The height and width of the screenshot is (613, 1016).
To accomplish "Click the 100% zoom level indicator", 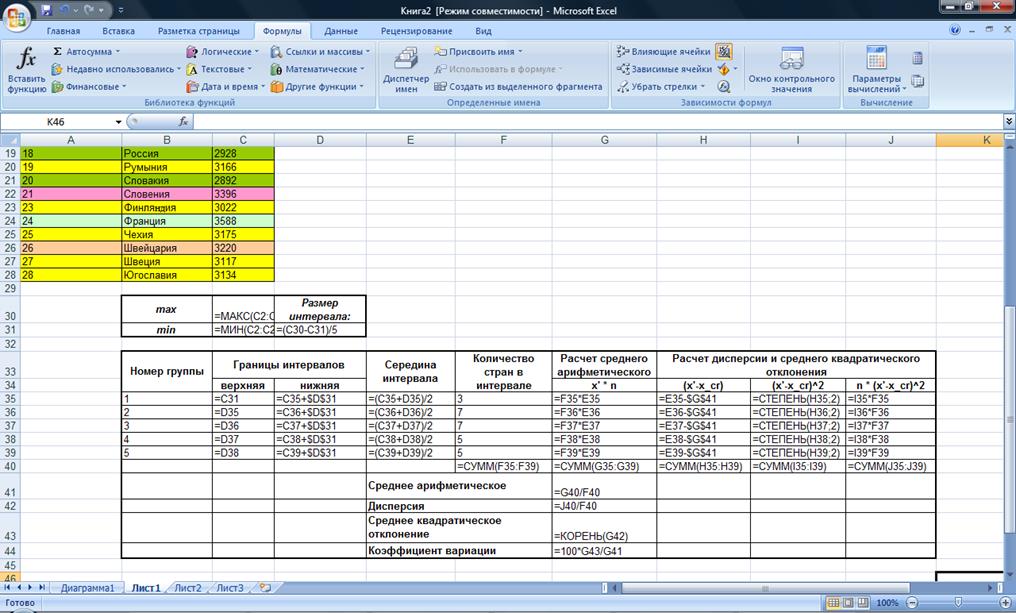I will (x=887, y=603).
